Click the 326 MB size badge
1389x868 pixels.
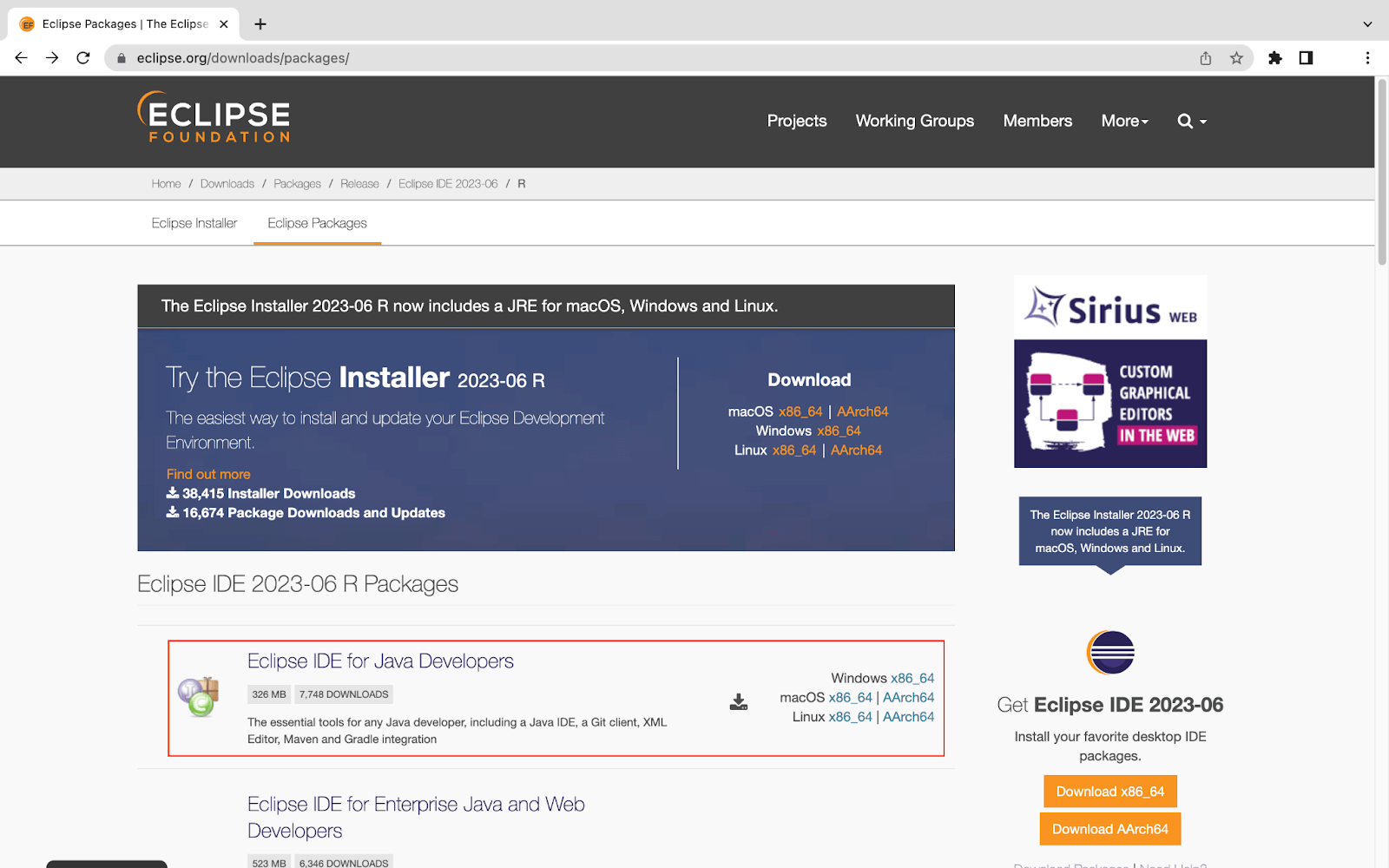pyautogui.click(x=269, y=694)
